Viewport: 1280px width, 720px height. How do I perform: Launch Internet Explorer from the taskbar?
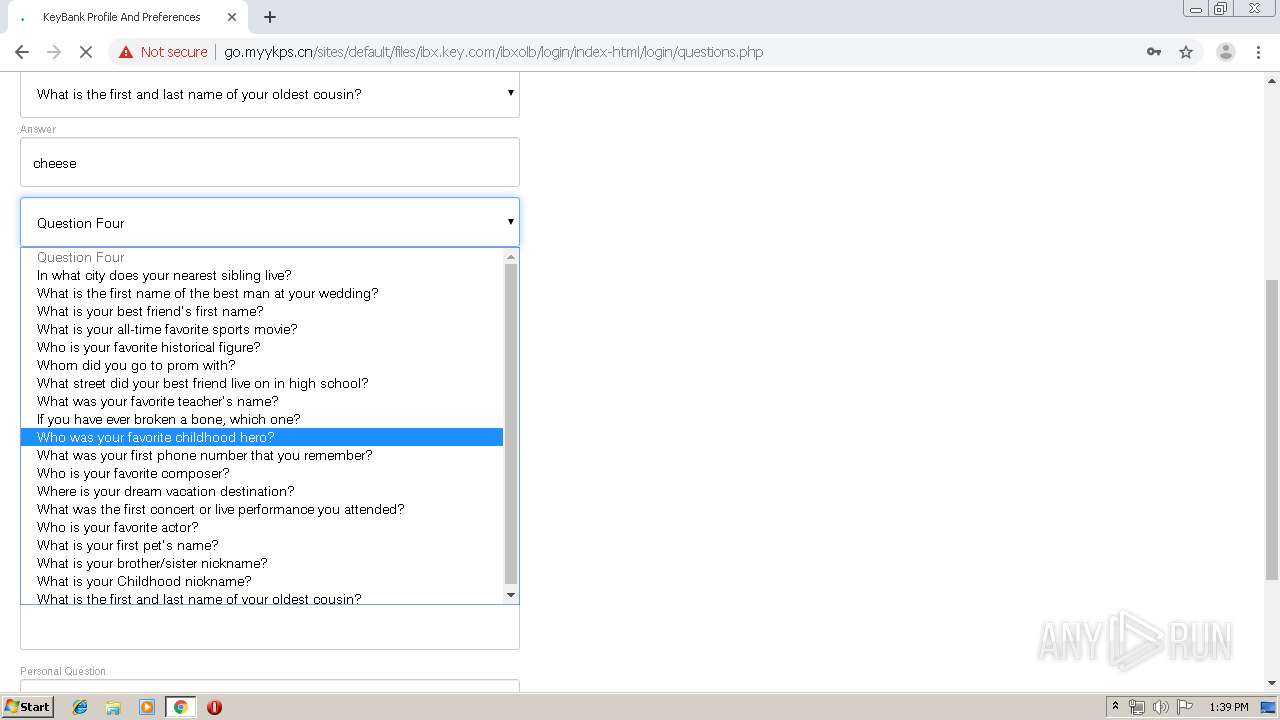(80, 707)
